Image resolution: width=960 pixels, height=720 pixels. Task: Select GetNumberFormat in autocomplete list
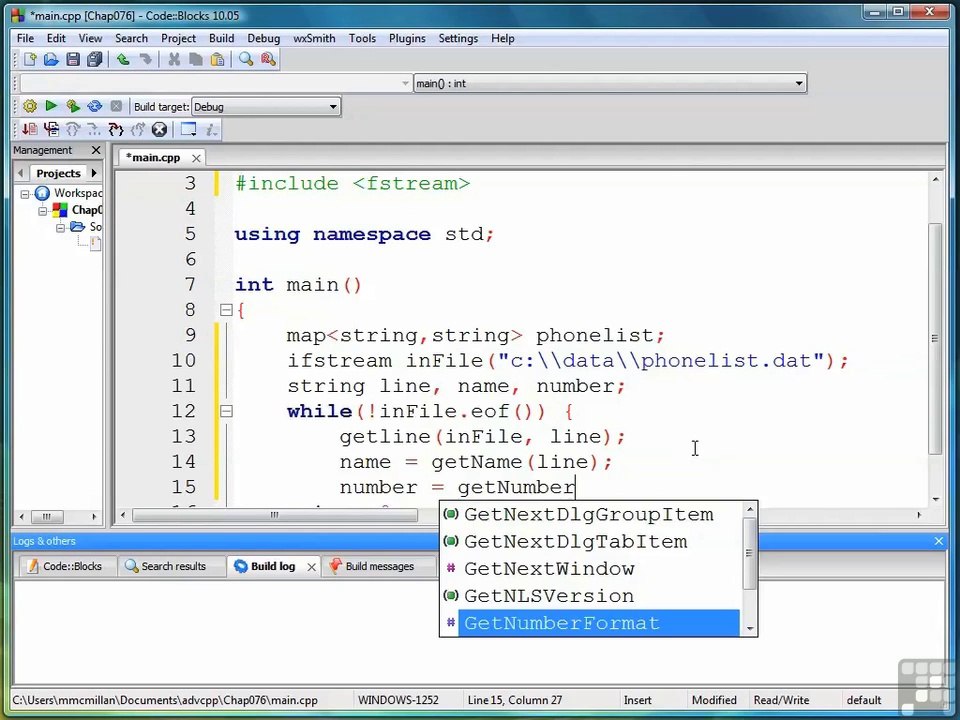click(599, 623)
